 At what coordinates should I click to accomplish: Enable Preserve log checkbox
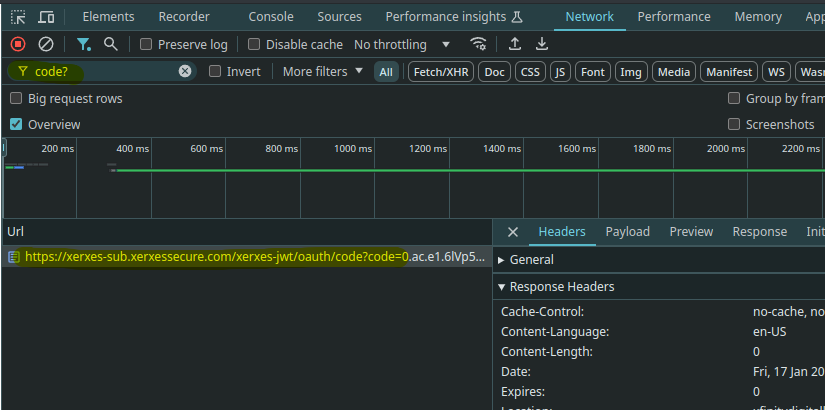coord(146,44)
